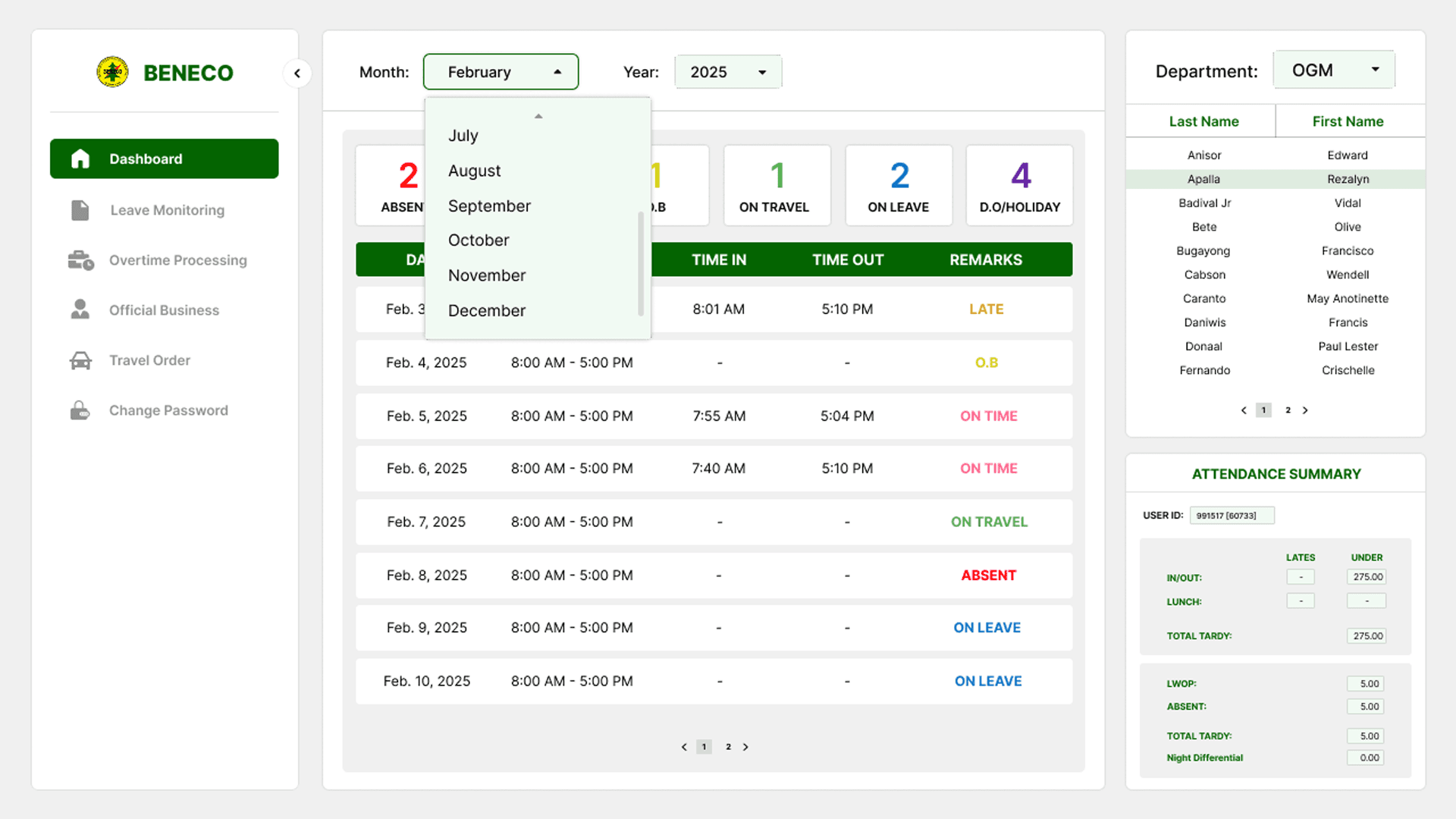
Task: Click the Leave Monitoring document icon
Action: coord(80,210)
